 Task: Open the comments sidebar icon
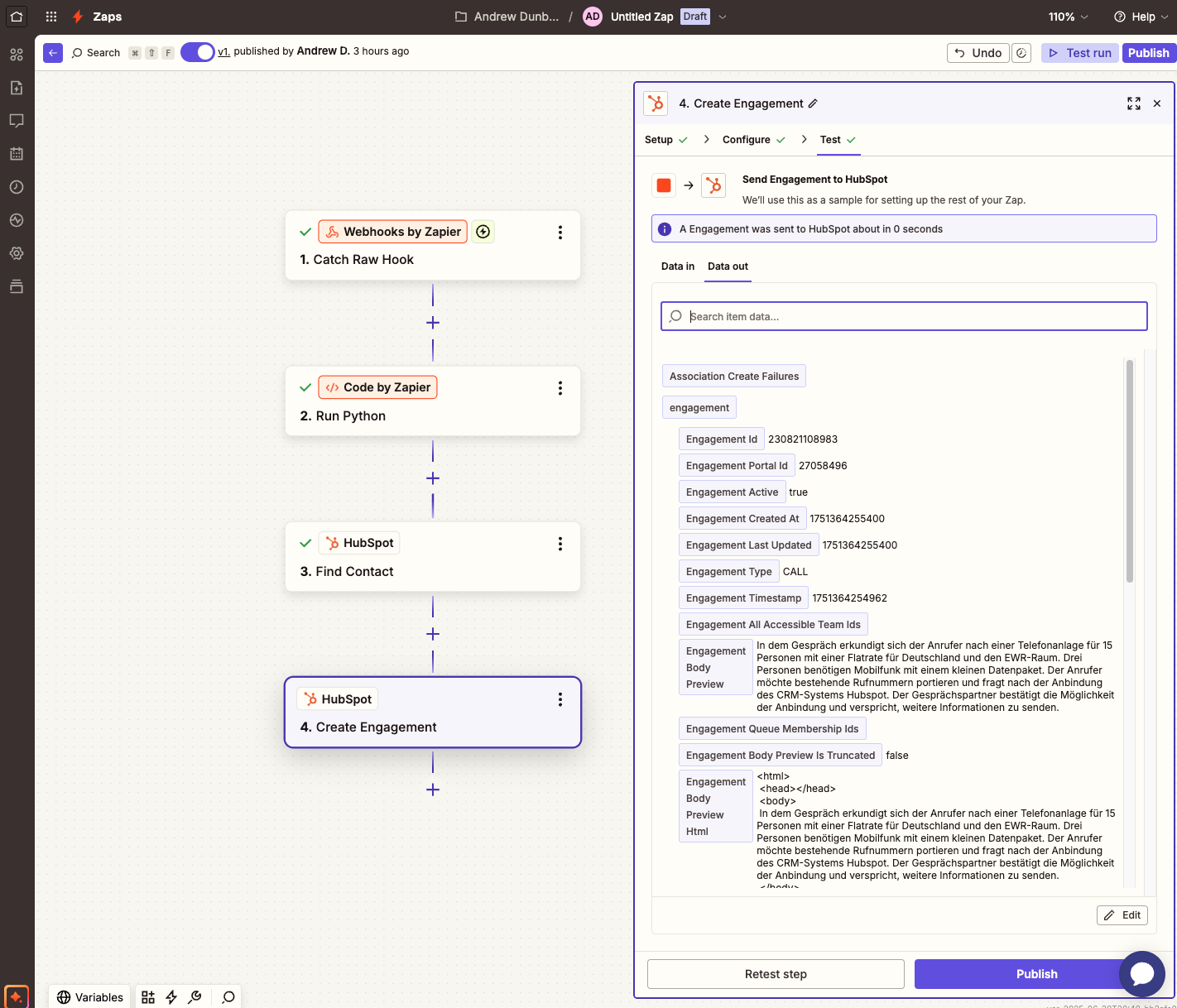click(17, 121)
